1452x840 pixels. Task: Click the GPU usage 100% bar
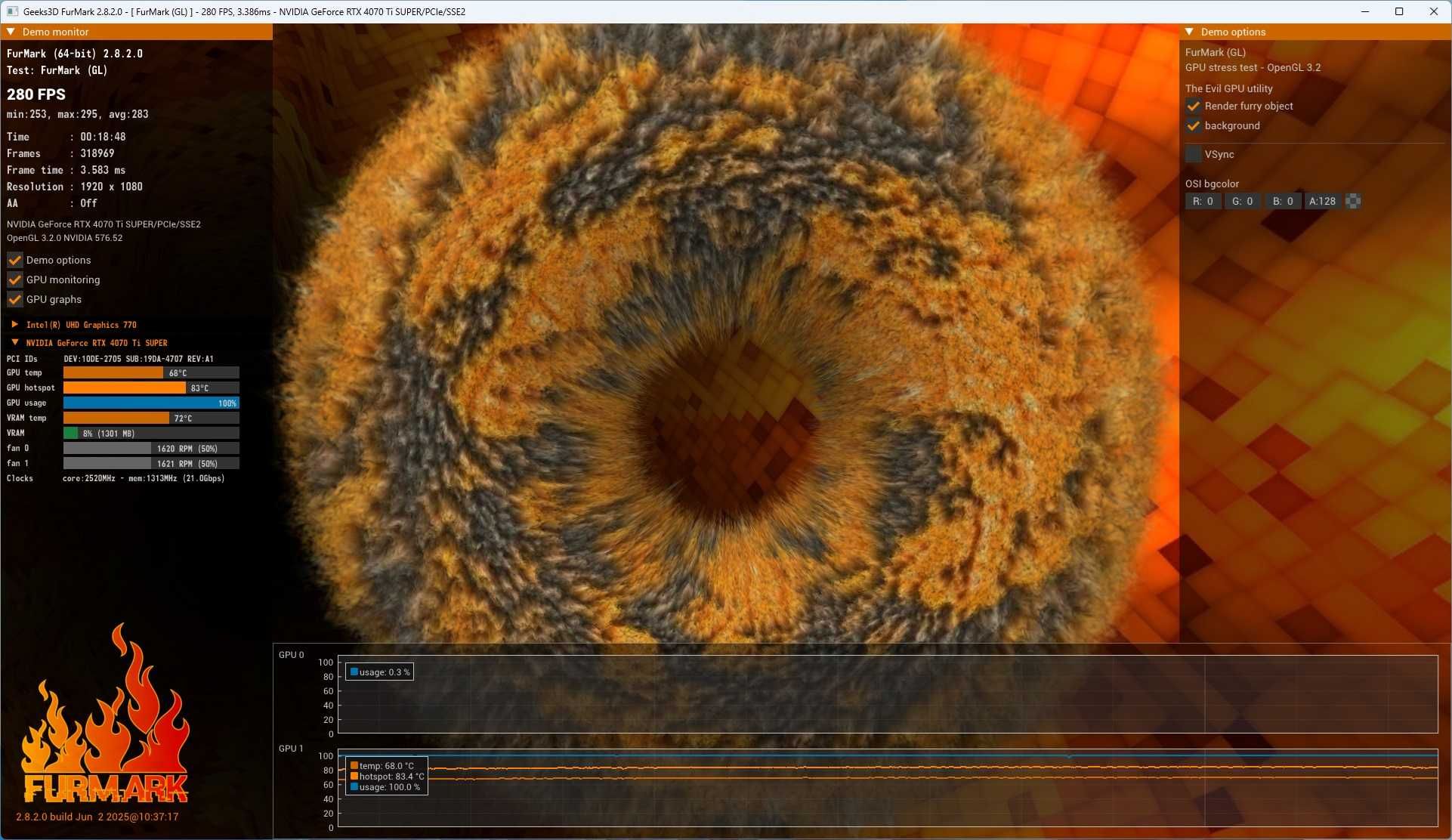151,403
